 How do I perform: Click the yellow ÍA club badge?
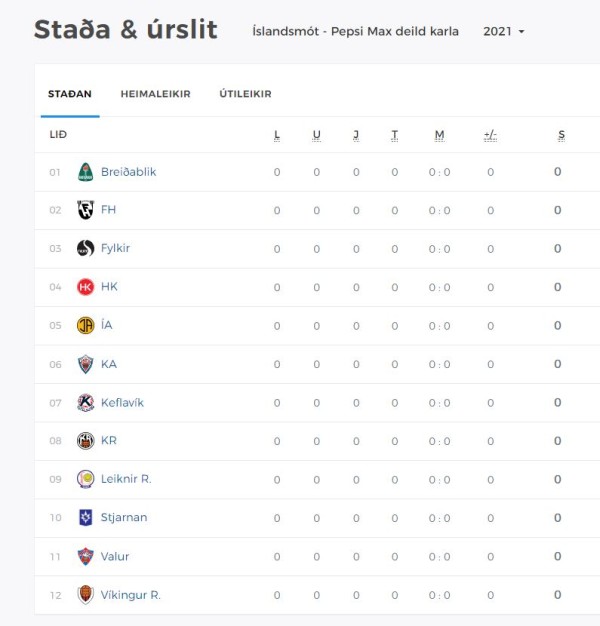(x=85, y=325)
